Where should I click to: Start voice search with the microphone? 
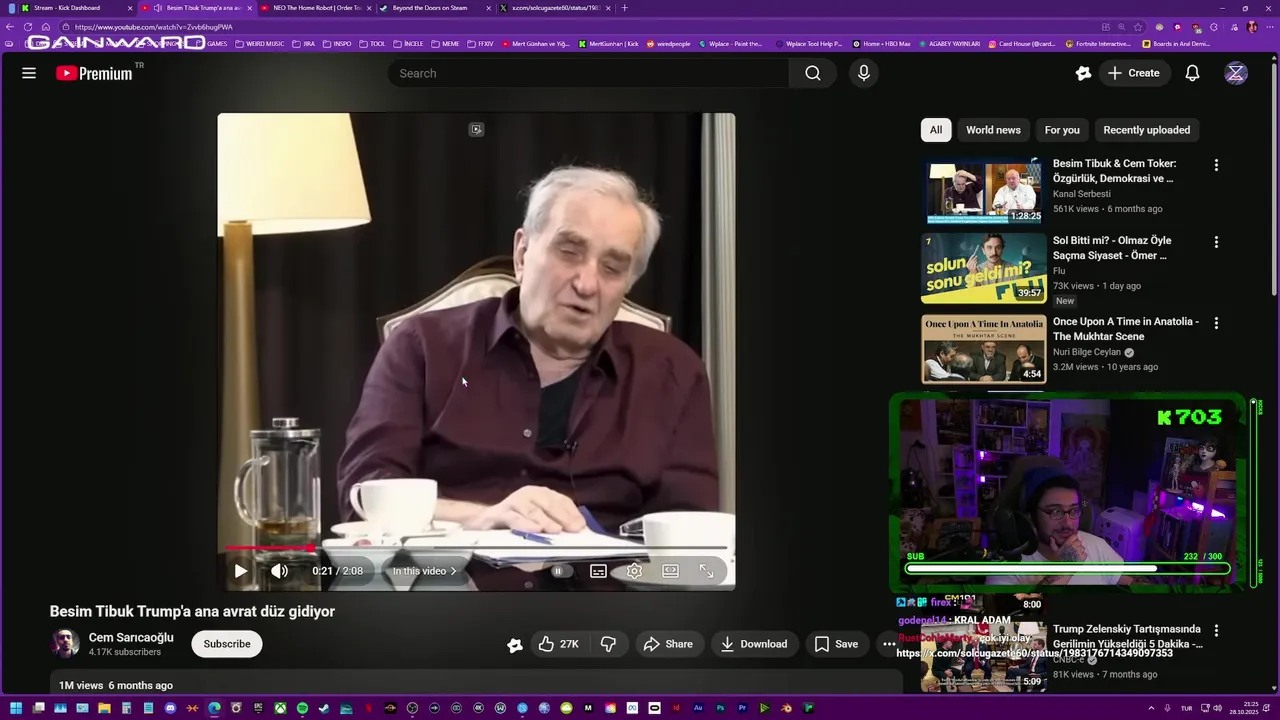864,73
